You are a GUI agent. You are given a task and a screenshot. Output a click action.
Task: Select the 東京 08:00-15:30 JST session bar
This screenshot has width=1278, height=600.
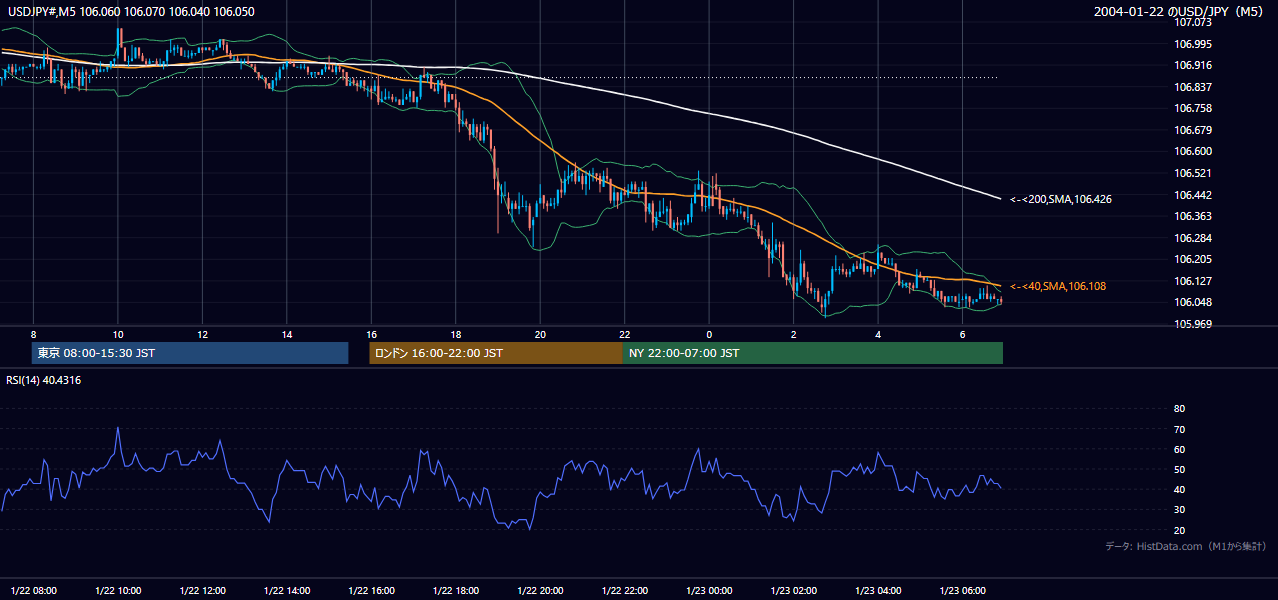(x=190, y=353)
